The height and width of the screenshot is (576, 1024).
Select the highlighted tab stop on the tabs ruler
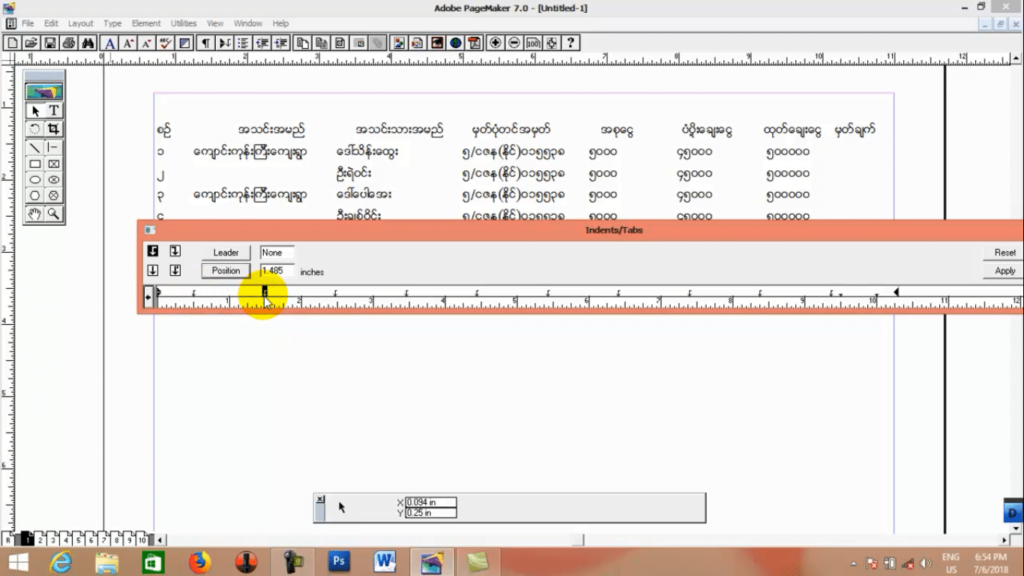click(264, 291)
